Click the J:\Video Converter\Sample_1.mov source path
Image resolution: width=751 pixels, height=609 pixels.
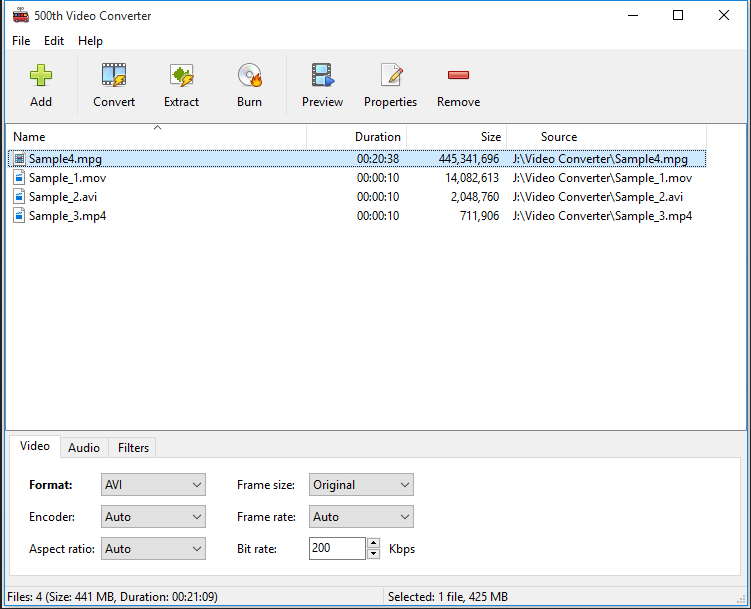point(602,178)
